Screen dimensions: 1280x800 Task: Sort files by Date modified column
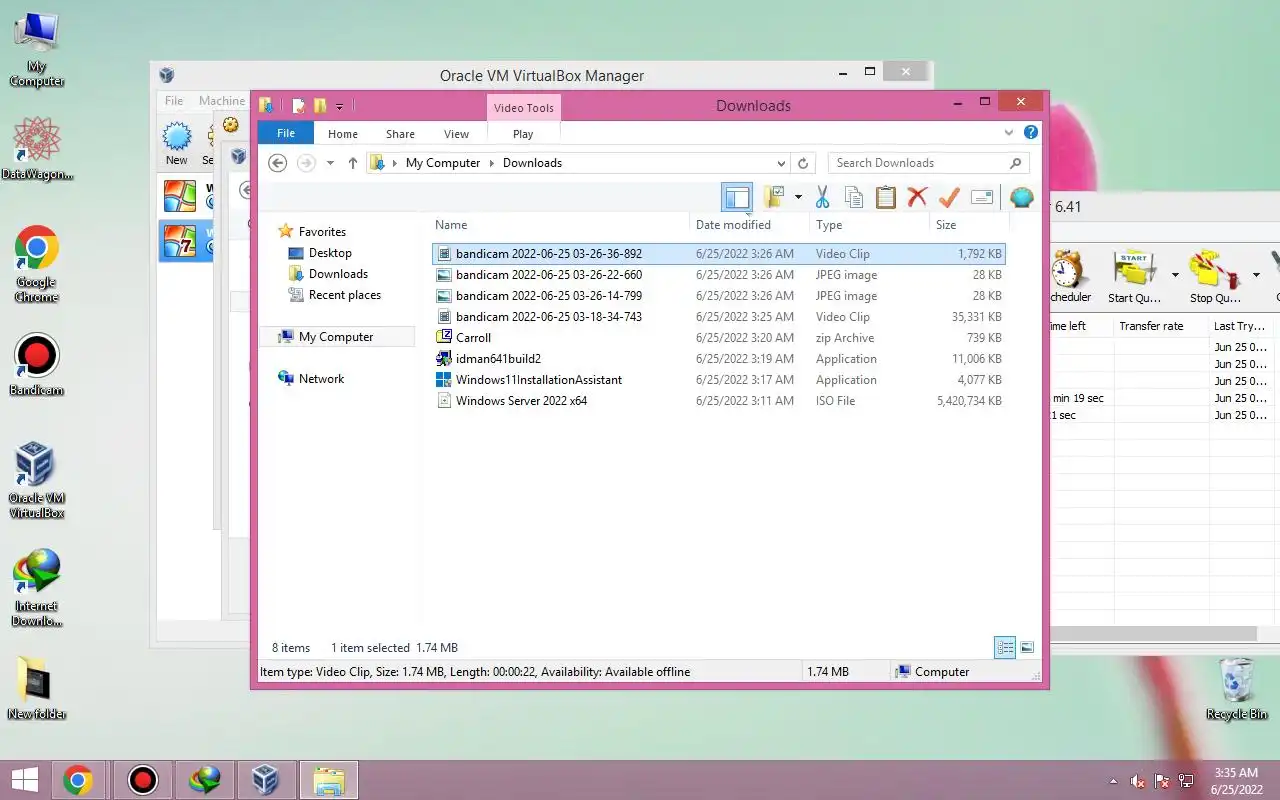[750, 225]
